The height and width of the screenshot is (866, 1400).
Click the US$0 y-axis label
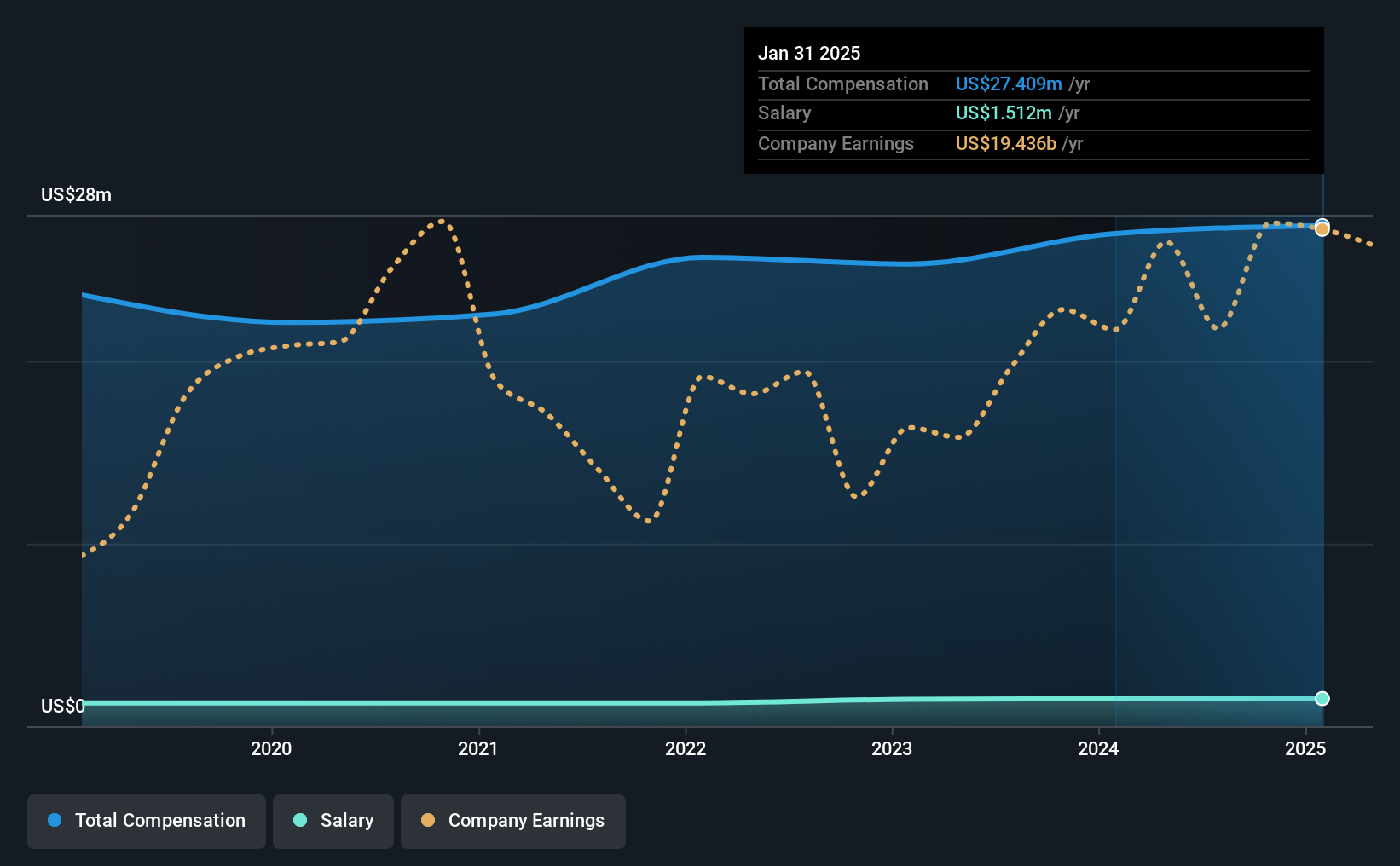tap(63, 706)
